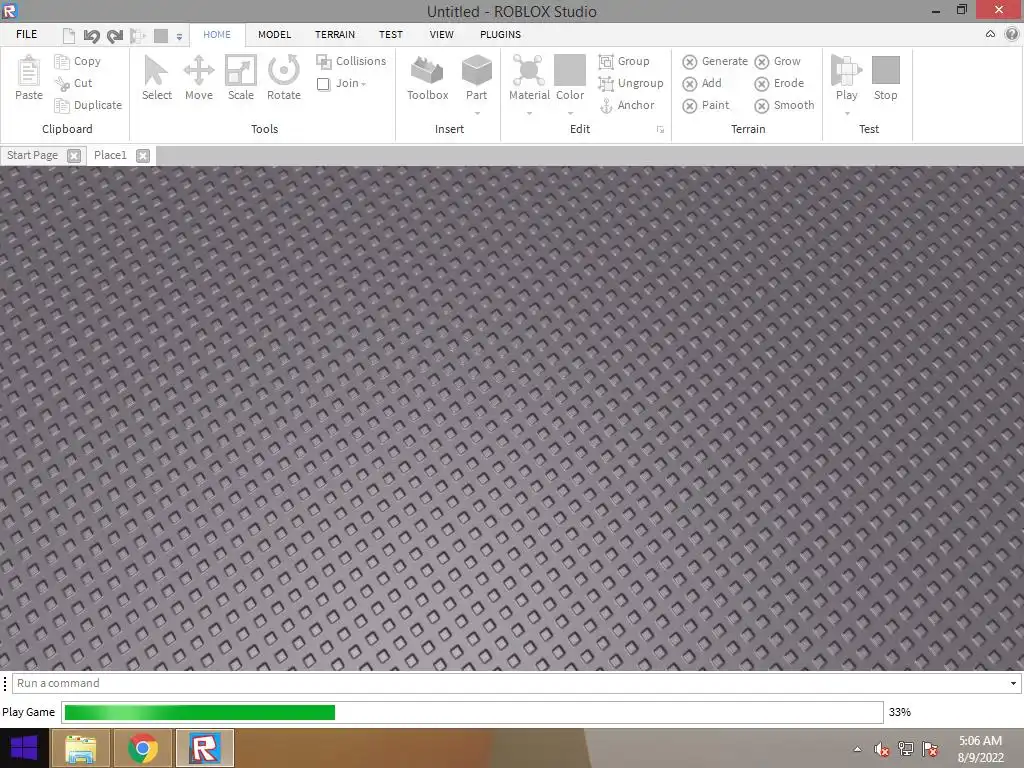Click the muted volume tray icon

[x=882, y=749]
